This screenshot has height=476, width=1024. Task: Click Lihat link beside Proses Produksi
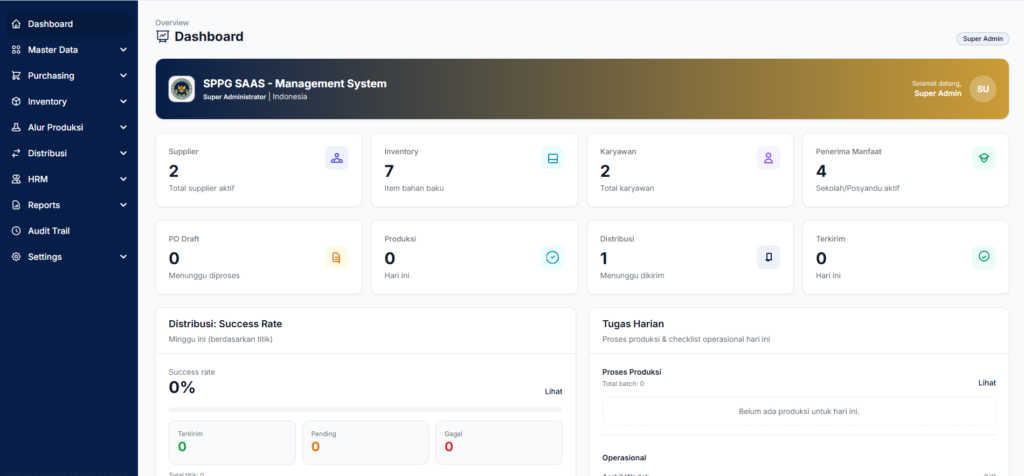pyautogui.click(x=987, y=383)
